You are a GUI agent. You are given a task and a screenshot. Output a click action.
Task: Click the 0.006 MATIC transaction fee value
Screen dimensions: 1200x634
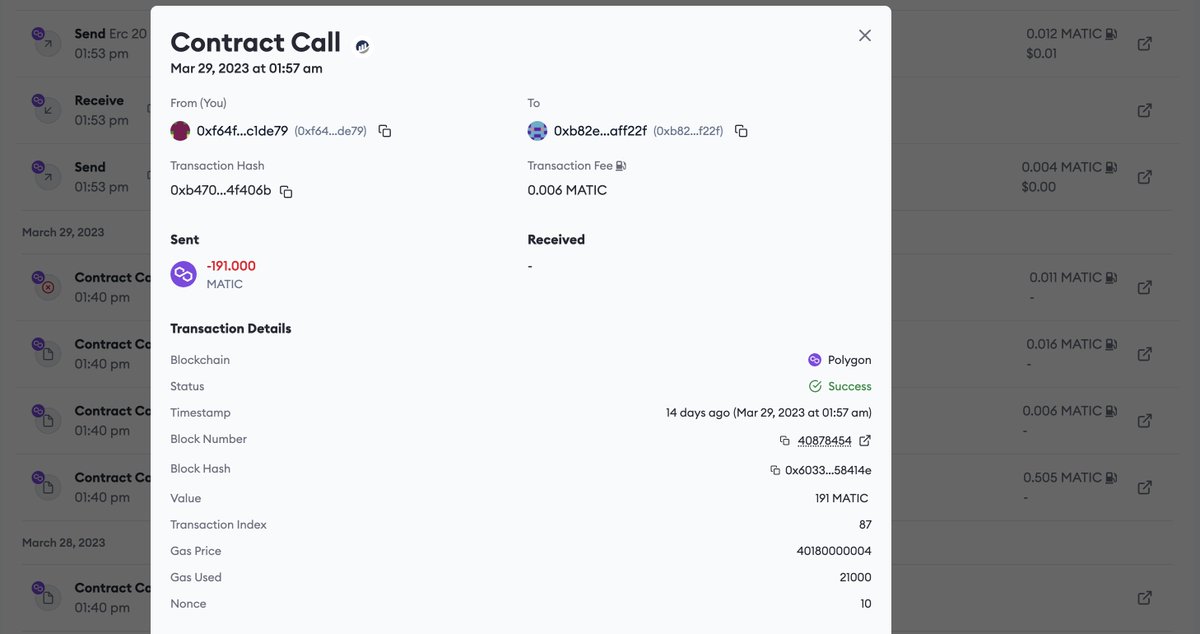[x=567, y=191]
